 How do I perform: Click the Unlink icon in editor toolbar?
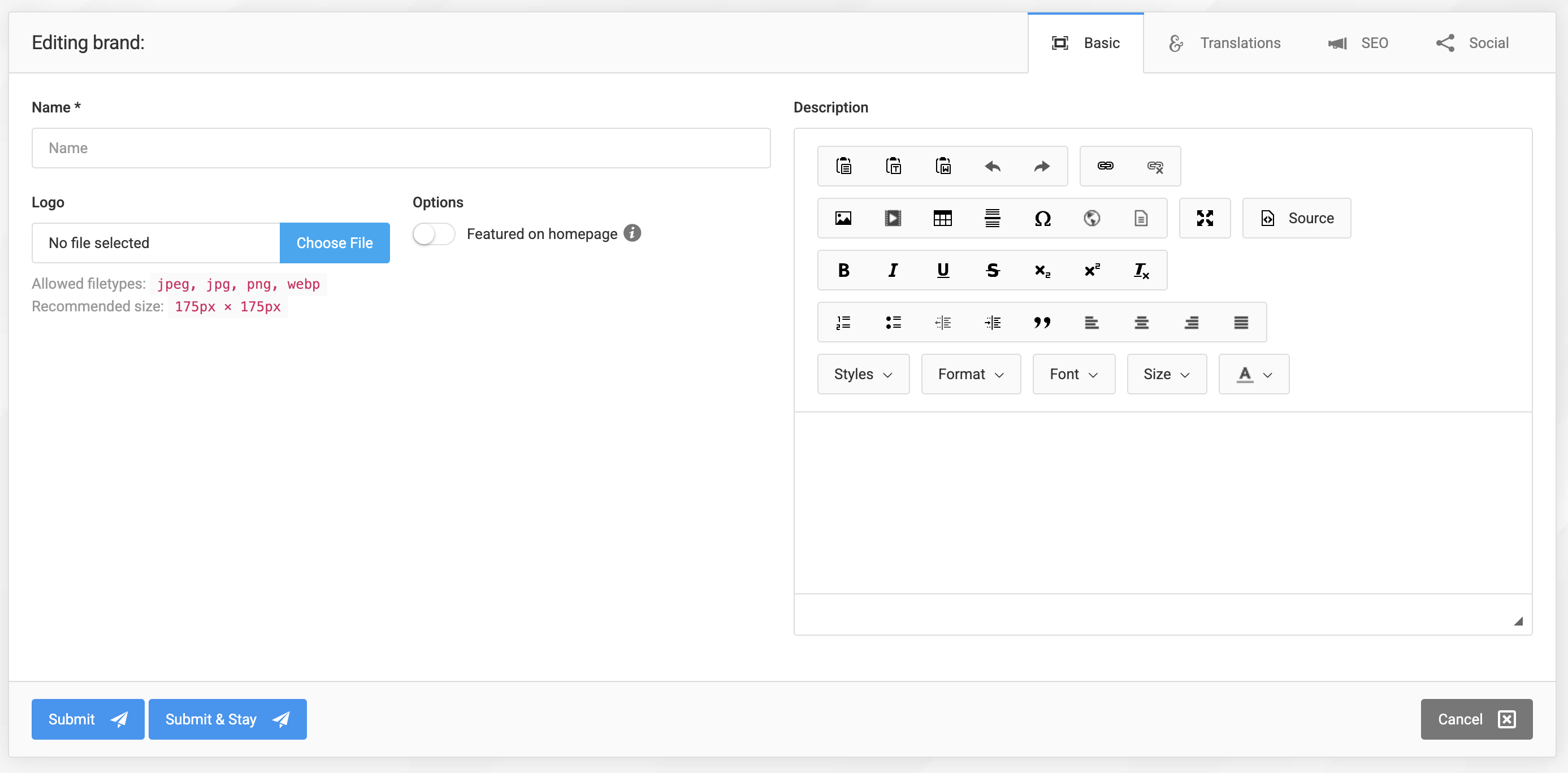point(1155,166)
